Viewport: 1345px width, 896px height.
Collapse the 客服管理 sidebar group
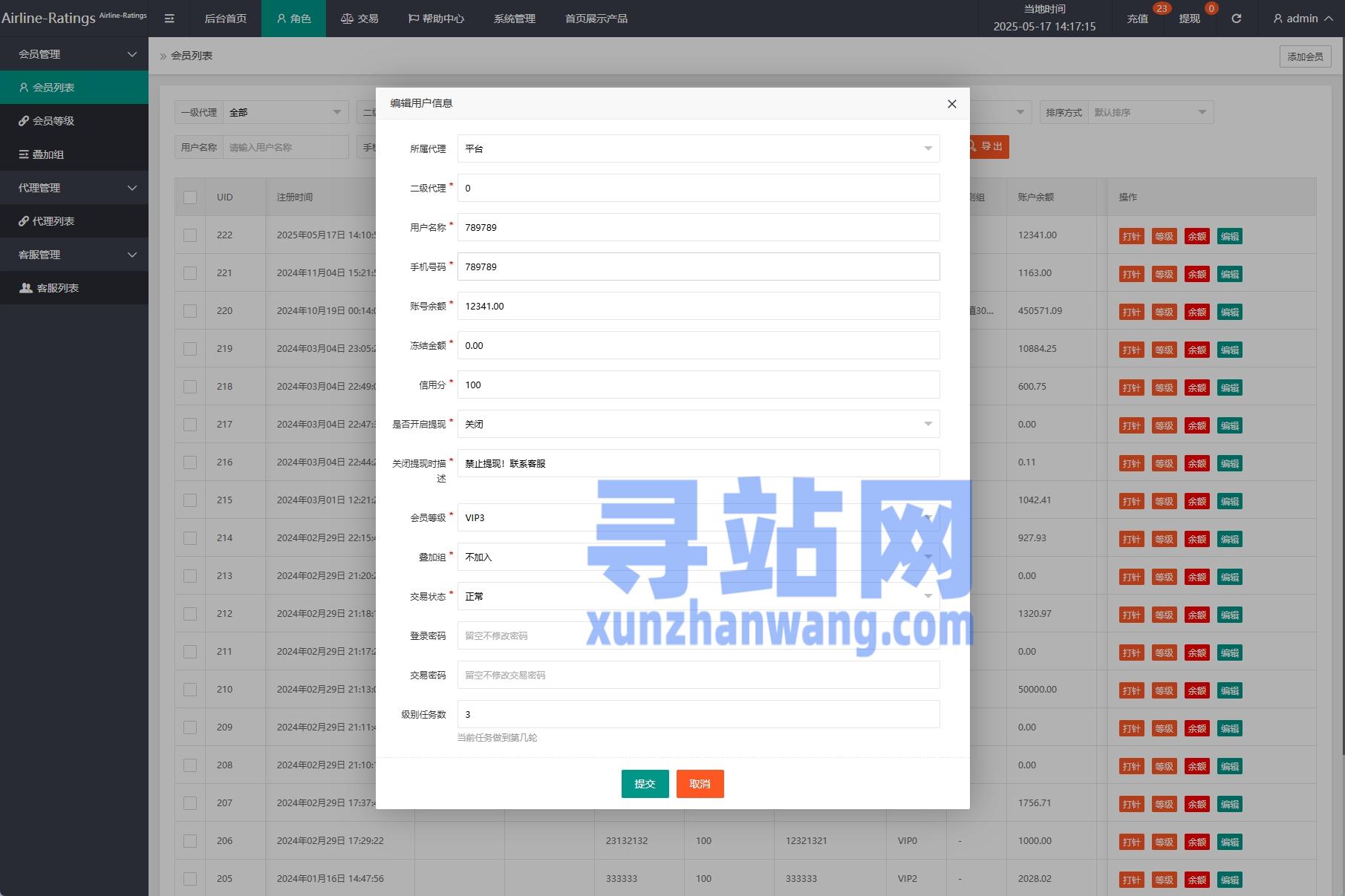[x=74, y=255]
